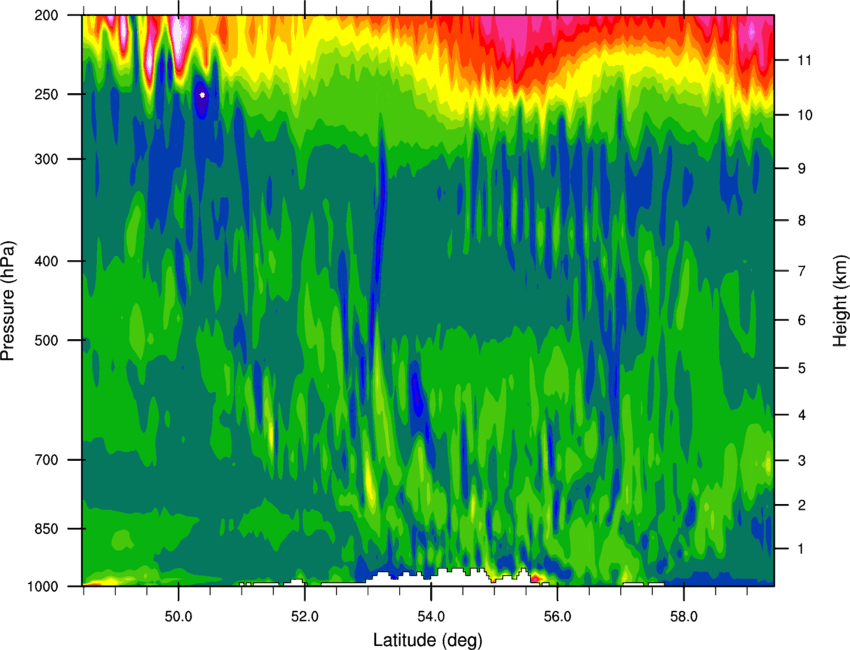
Task: Click the 500 hPa pressure tick label
Action: click(x=47, y=340)
